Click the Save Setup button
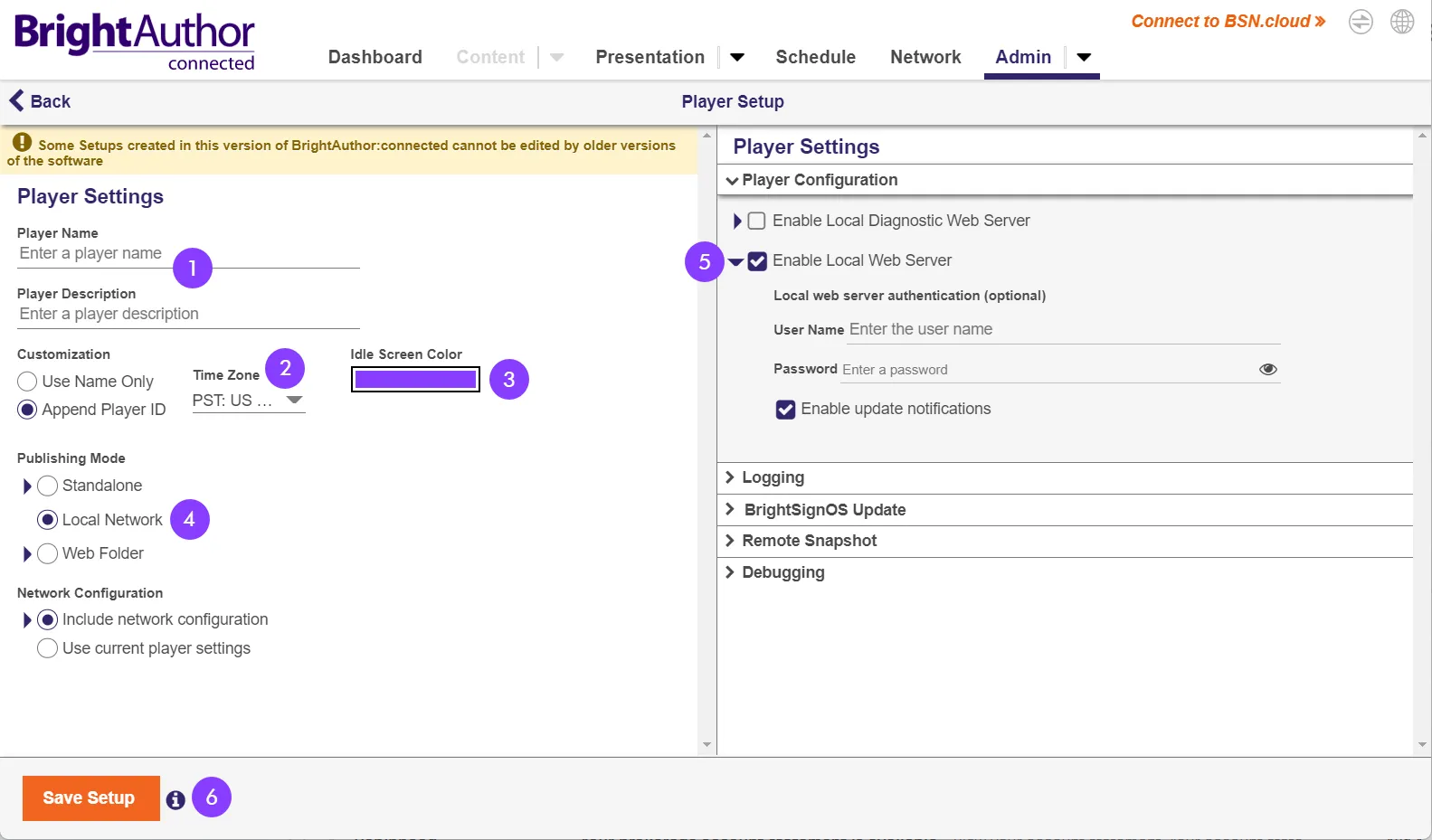The width and height of the screenshot is (1432, 840). (90, 798)
